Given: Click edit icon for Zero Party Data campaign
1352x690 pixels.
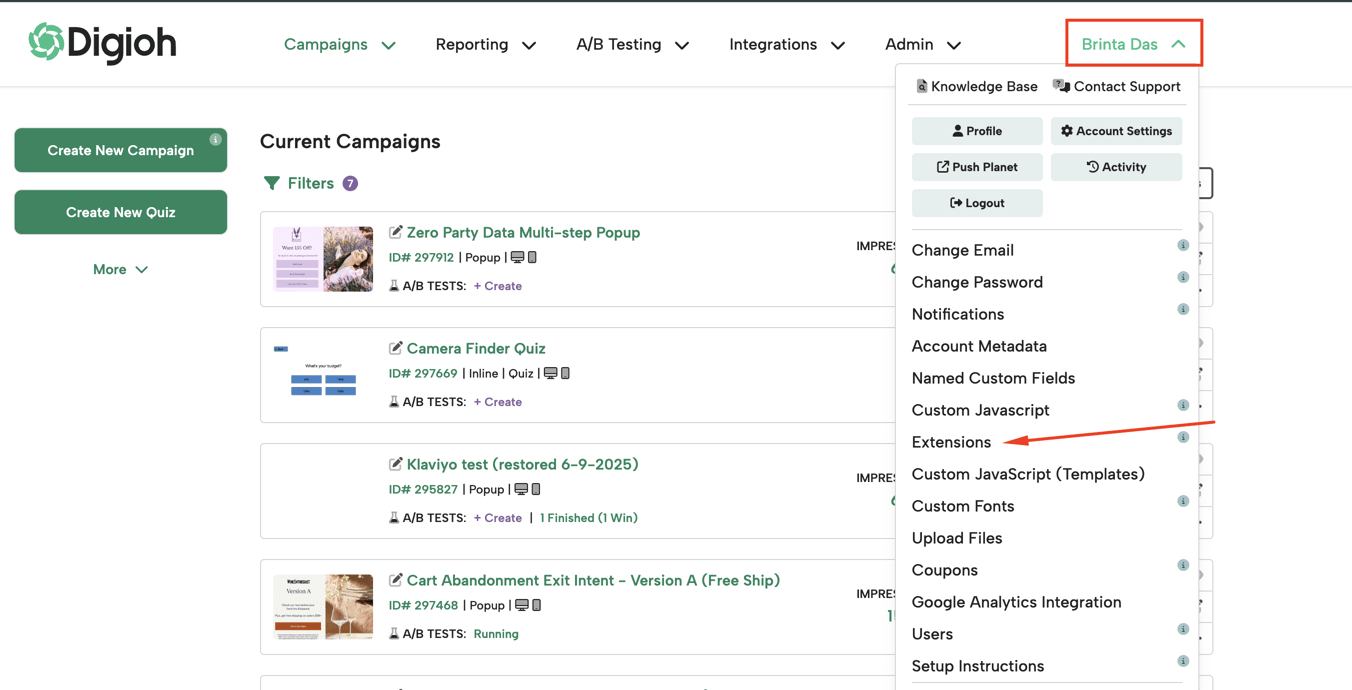Looking at the screenshot, I should tap(396, 232).
